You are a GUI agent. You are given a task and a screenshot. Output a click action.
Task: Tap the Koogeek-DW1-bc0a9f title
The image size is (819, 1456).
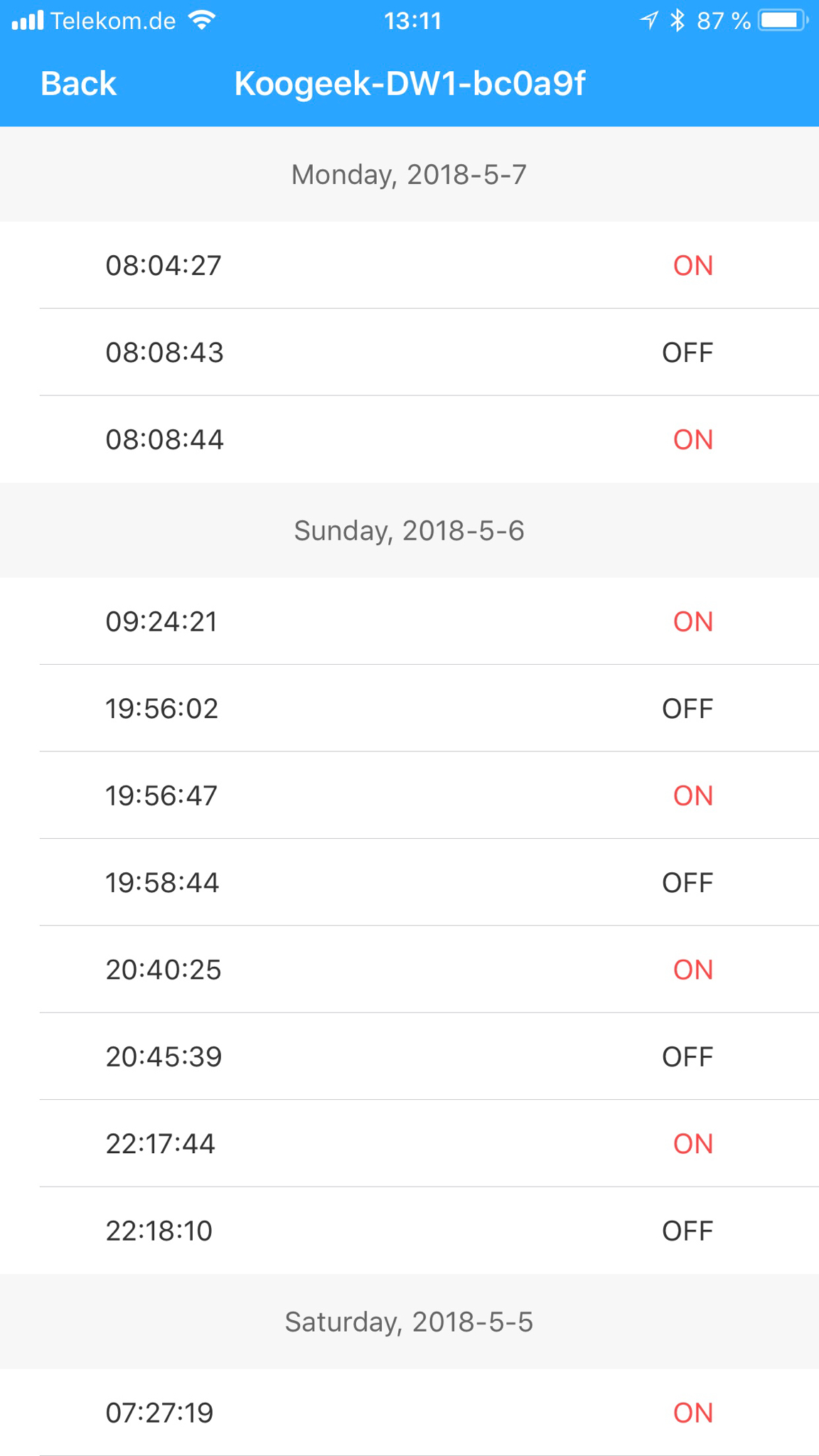[x=409, y=84]
